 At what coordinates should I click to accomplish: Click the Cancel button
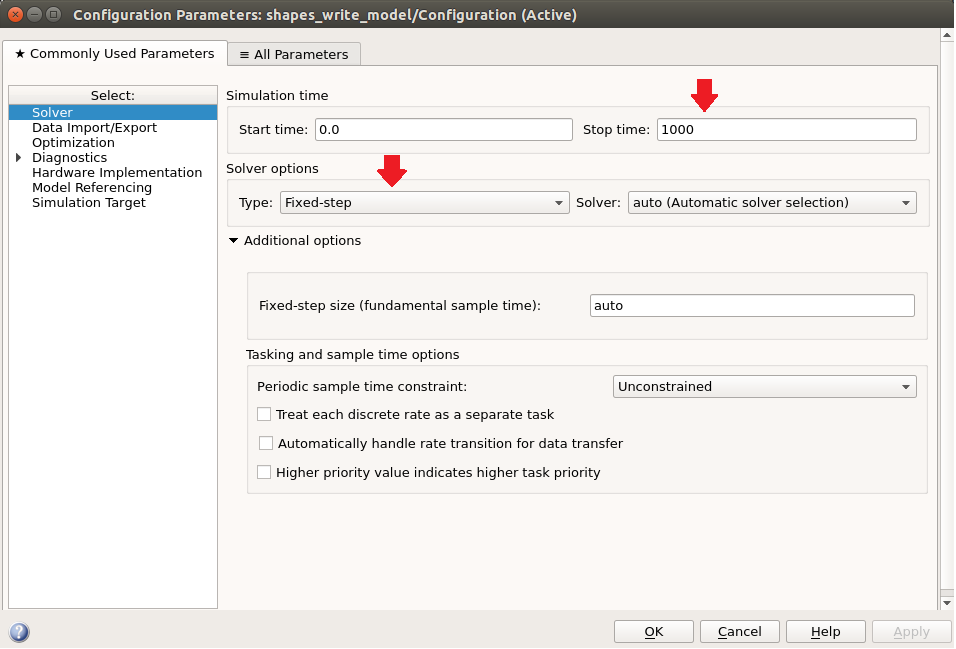(740, 632)
